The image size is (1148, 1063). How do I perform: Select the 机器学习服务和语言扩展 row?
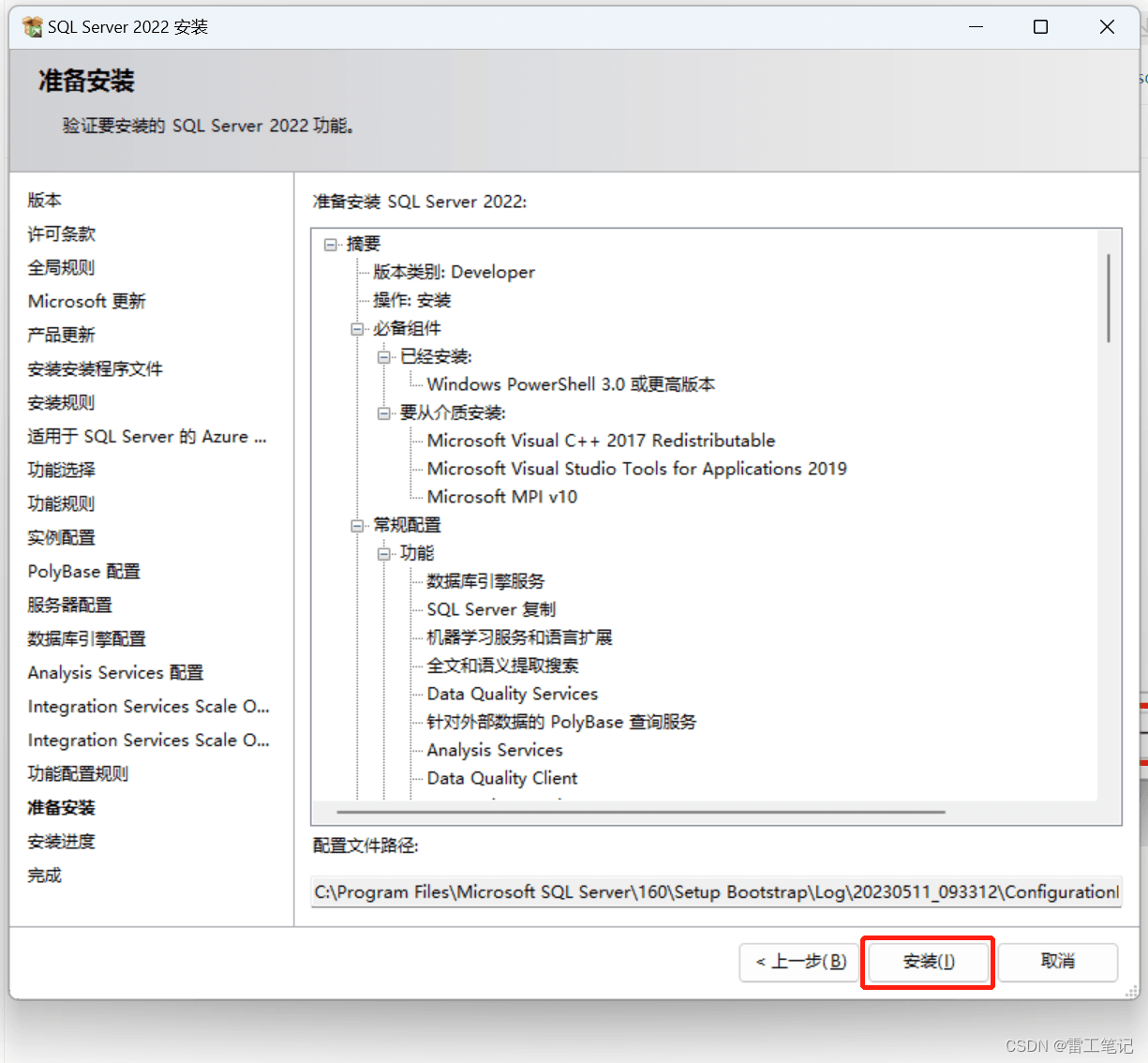point(519,637)
